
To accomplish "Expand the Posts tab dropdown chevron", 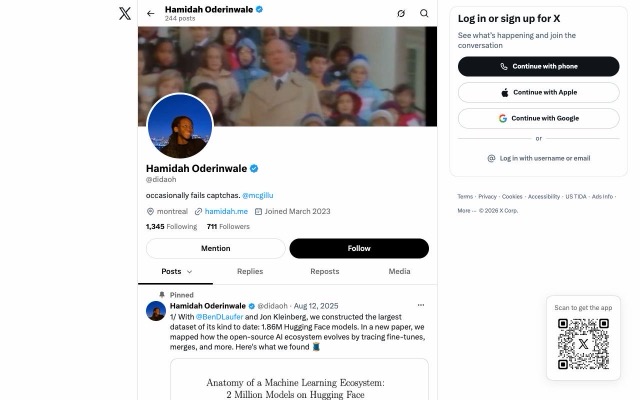I will 189,272.
